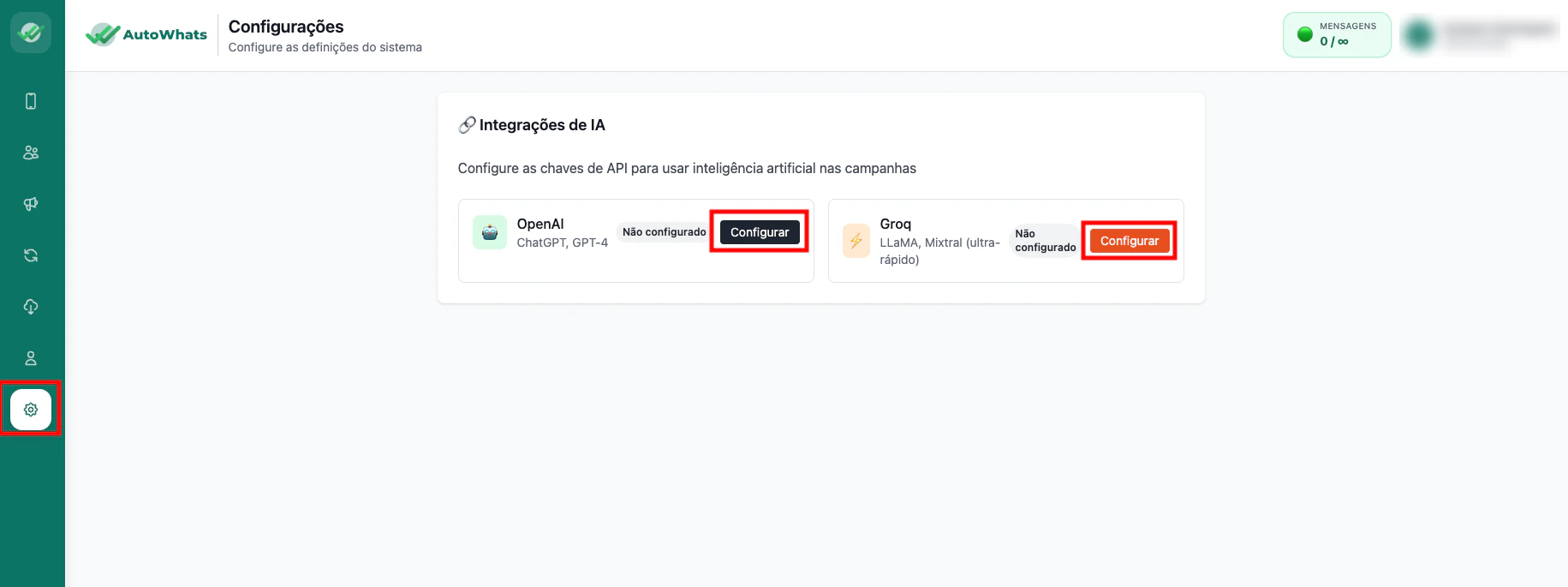Click the Configurações page title
Viewport: 1568px width, 587px height.
click(x=286, y=27)
